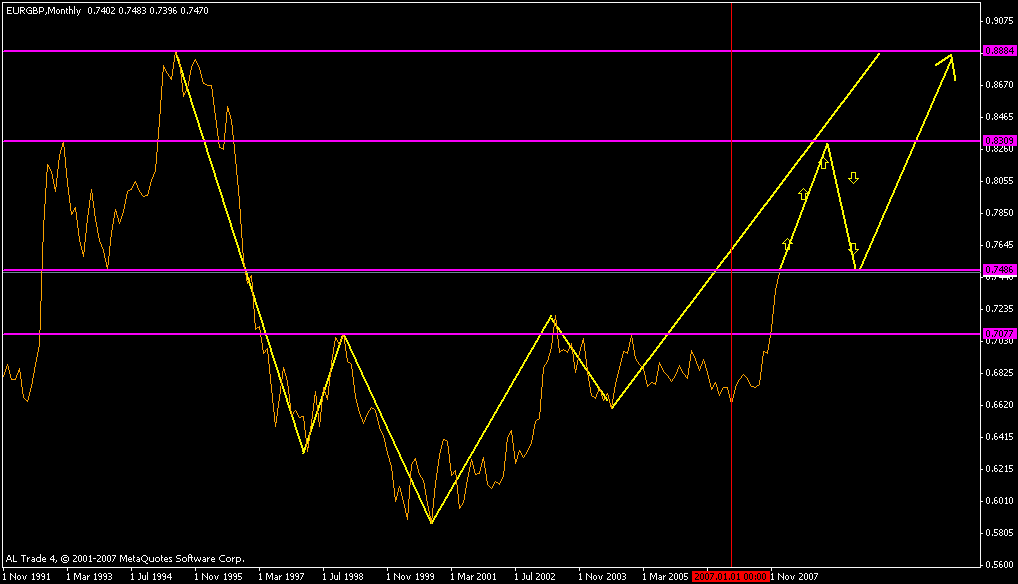The height and width of the screenshot is (584, 1018).
Task: Click the lowest yellow up-arrow marker
Action: pyautogui.click(x=788, y=244)
